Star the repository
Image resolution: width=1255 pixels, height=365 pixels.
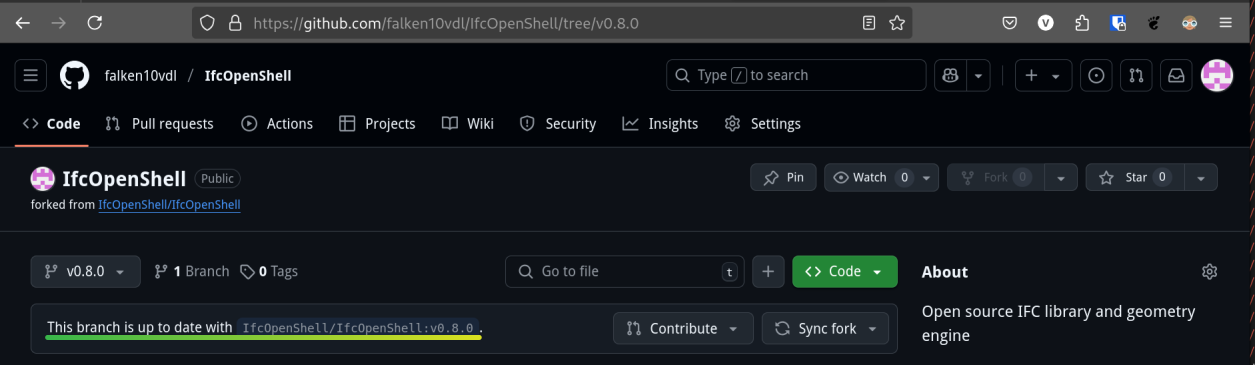point(1135,178)
